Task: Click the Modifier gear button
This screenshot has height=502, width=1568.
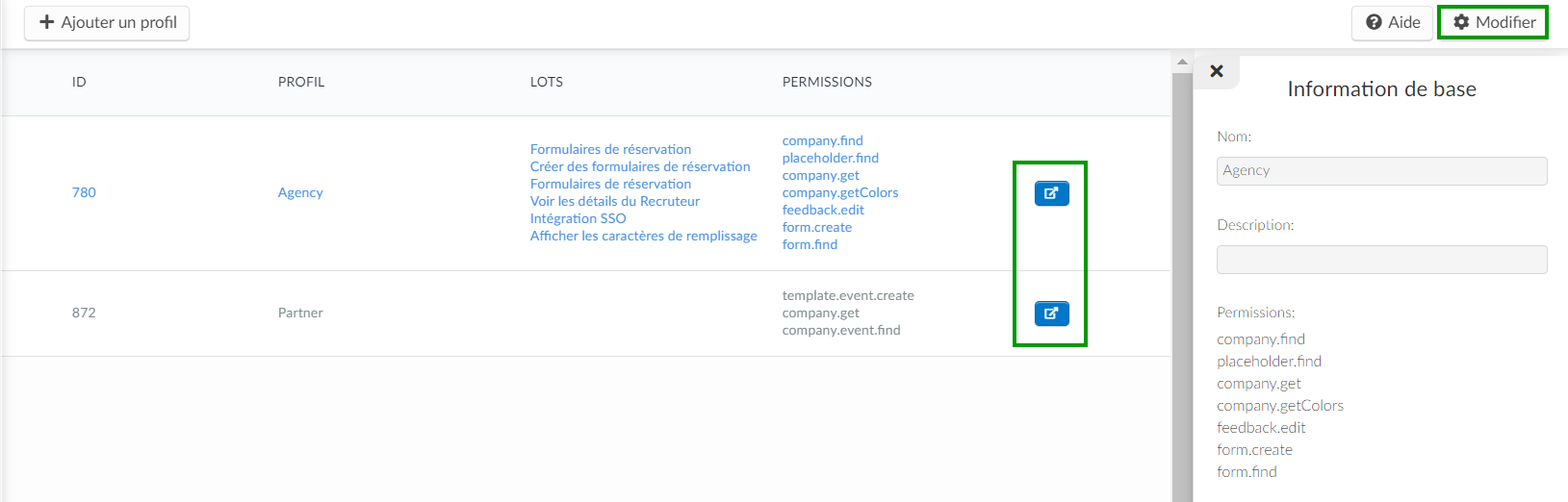Action: (x=1493, y=22)
